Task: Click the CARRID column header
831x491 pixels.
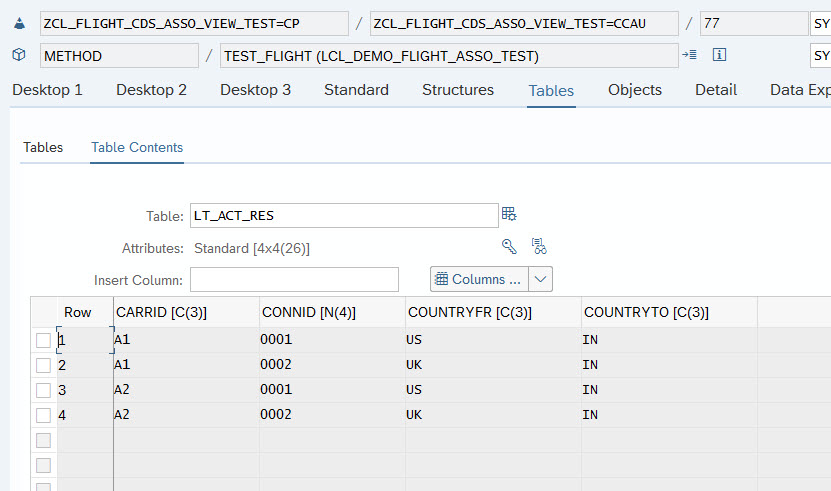Action: coord(162,313)
